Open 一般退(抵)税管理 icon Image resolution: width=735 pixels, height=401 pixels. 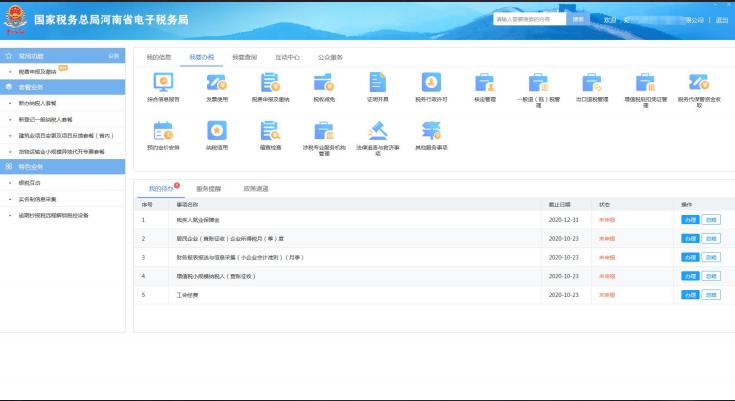coord(538,83)
